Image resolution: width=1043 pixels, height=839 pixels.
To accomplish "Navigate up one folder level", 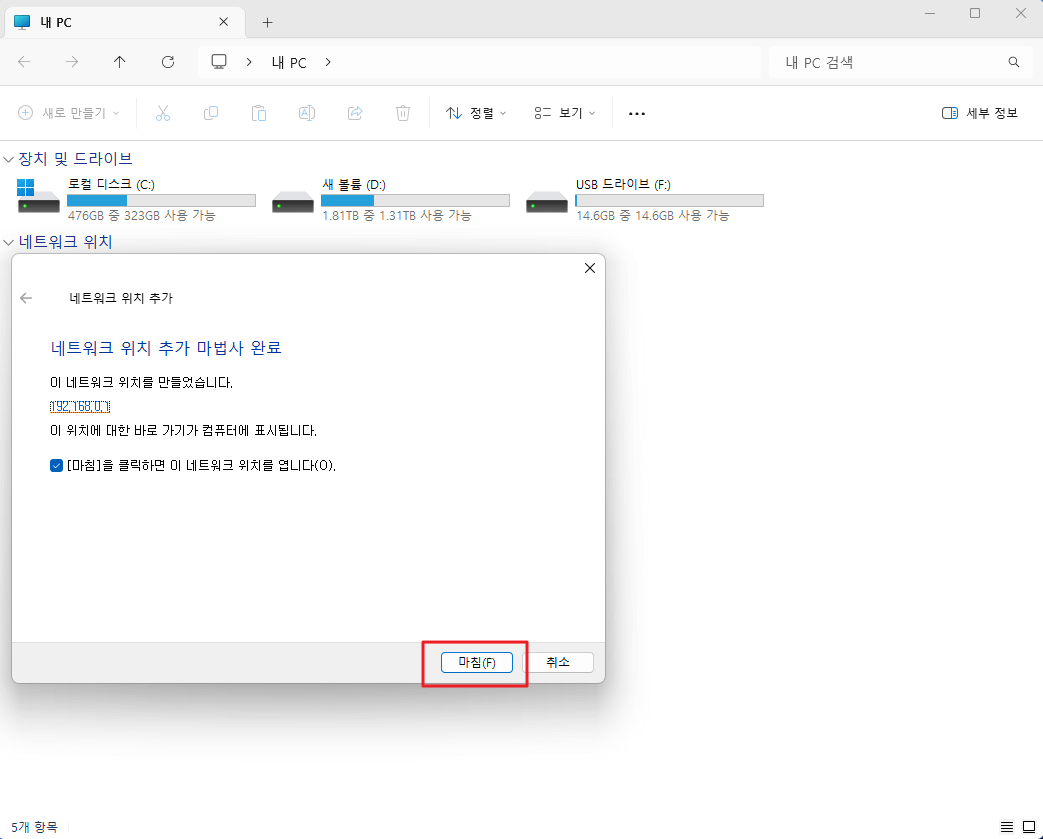I will point(119,62).
